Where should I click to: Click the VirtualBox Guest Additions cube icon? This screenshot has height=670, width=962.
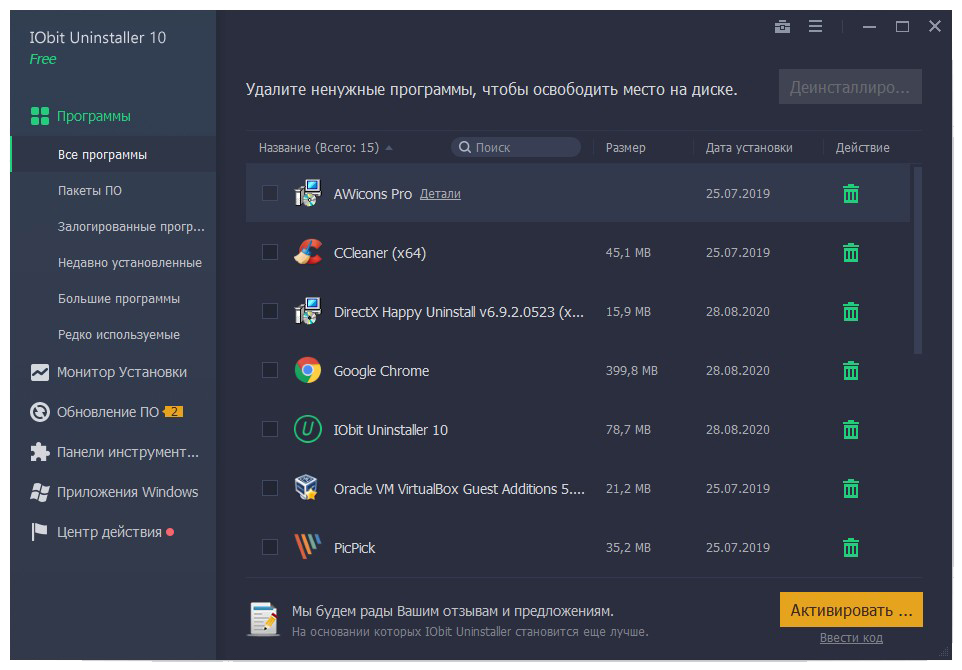[307, 488]
